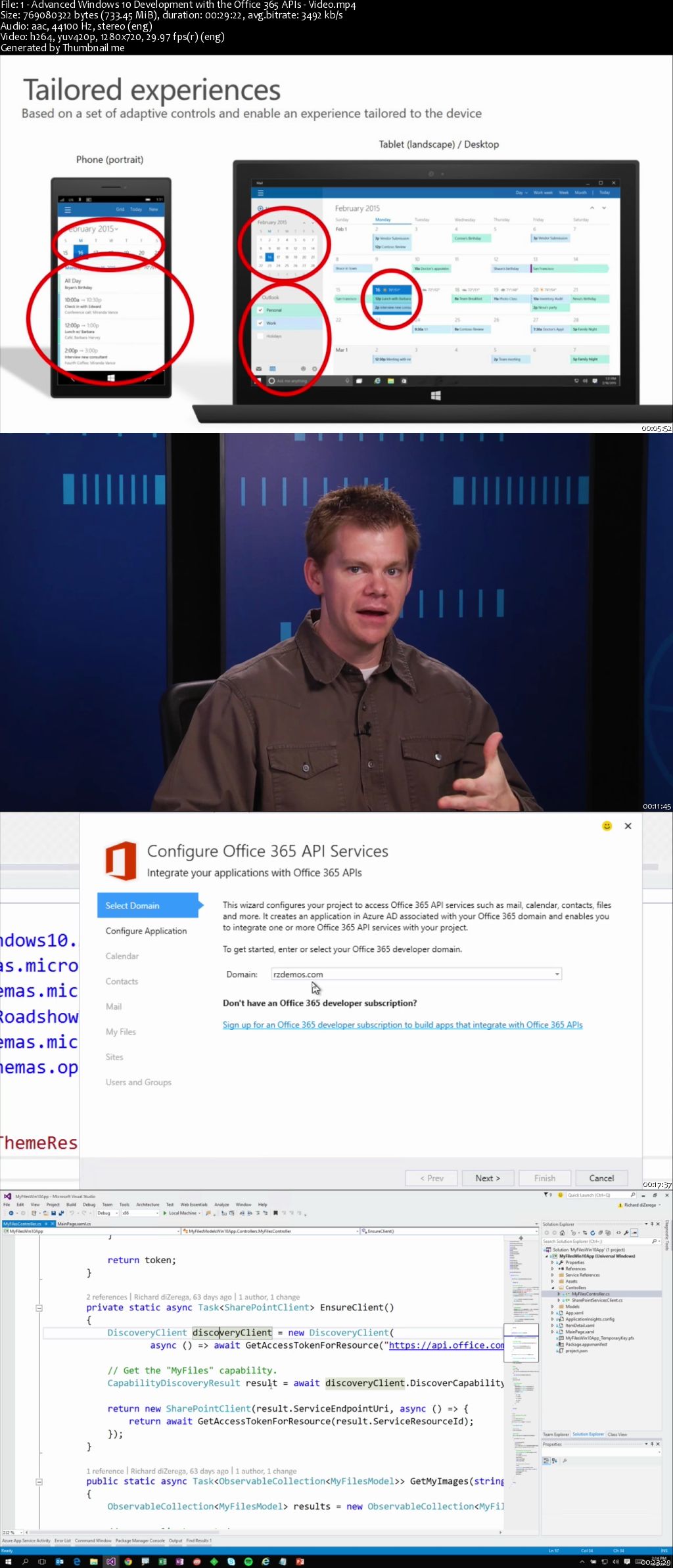Open the Domain combo box dropdown
The width and height of the screenshot is (673, 1568).
click(x=557, y=974)
